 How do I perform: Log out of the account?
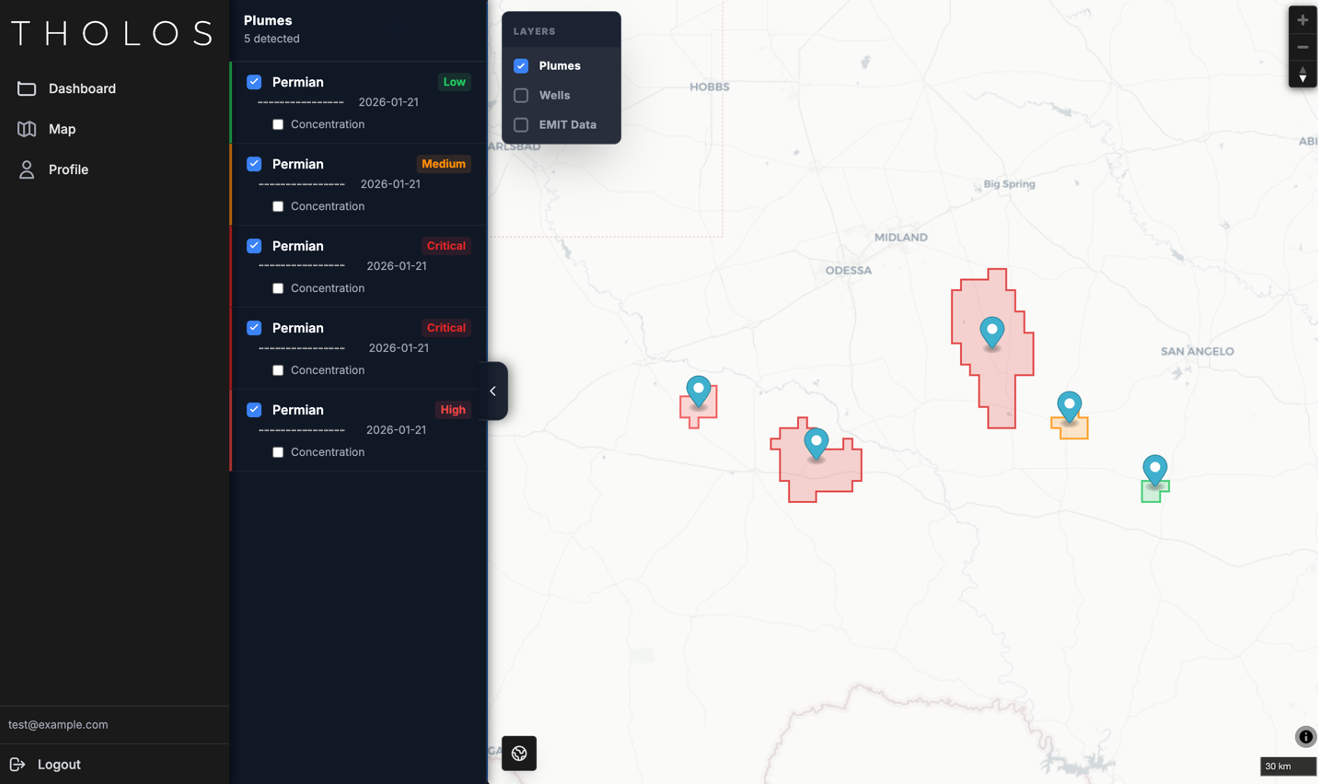[x=58, y=764]
